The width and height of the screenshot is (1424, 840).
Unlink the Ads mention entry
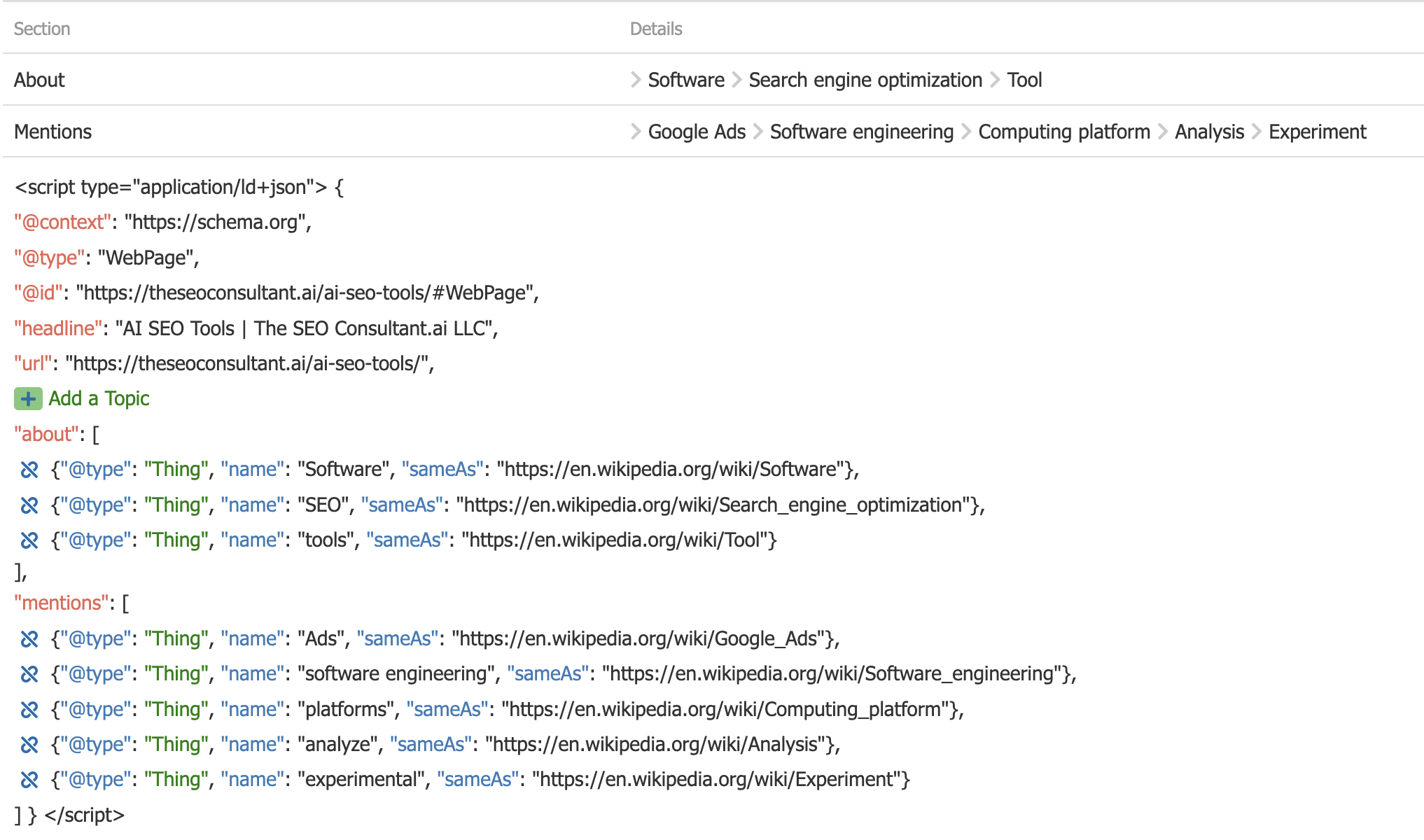[28, 638]
